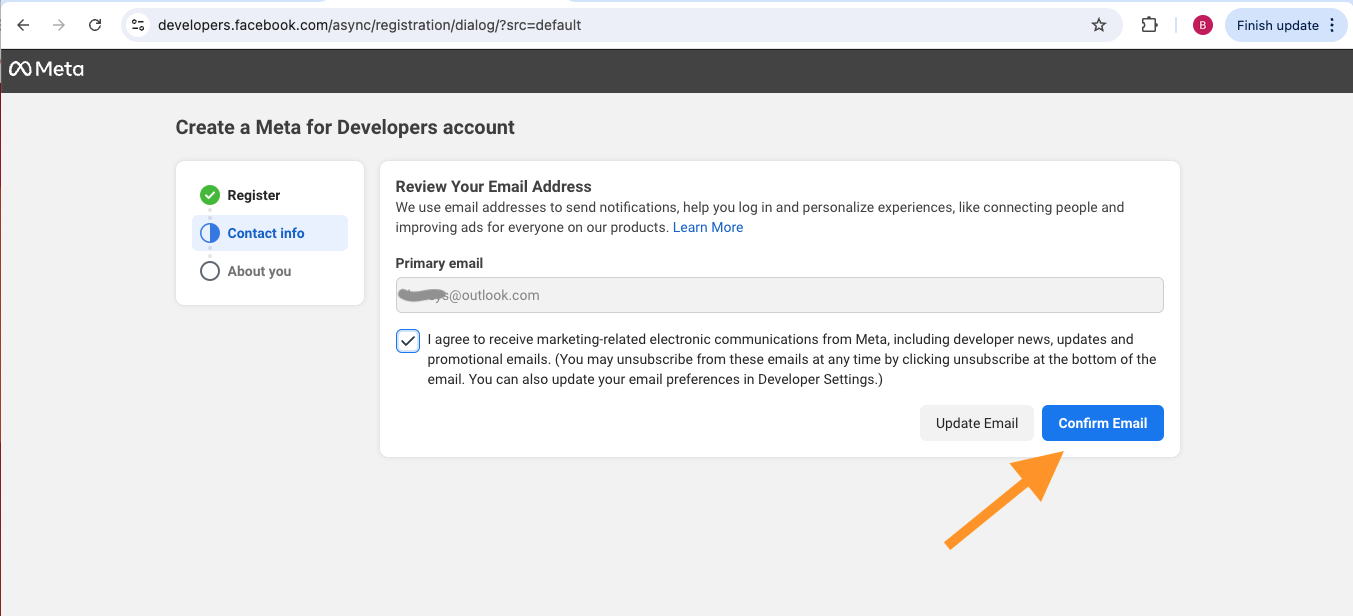Uncheck the marketing communications agreement checkbox
Screen dimensions: 1353x616
tap(408, 341)
